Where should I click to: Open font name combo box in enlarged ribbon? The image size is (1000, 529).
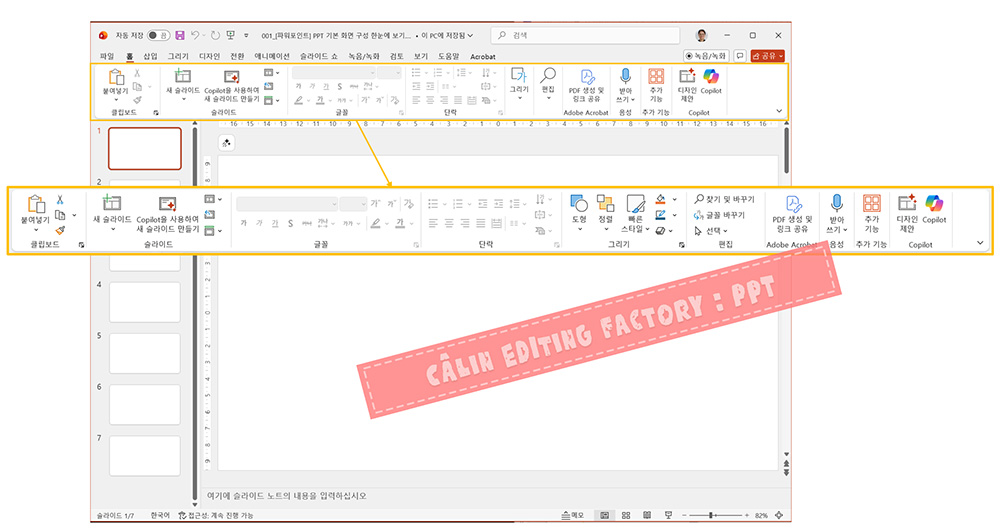287,204
